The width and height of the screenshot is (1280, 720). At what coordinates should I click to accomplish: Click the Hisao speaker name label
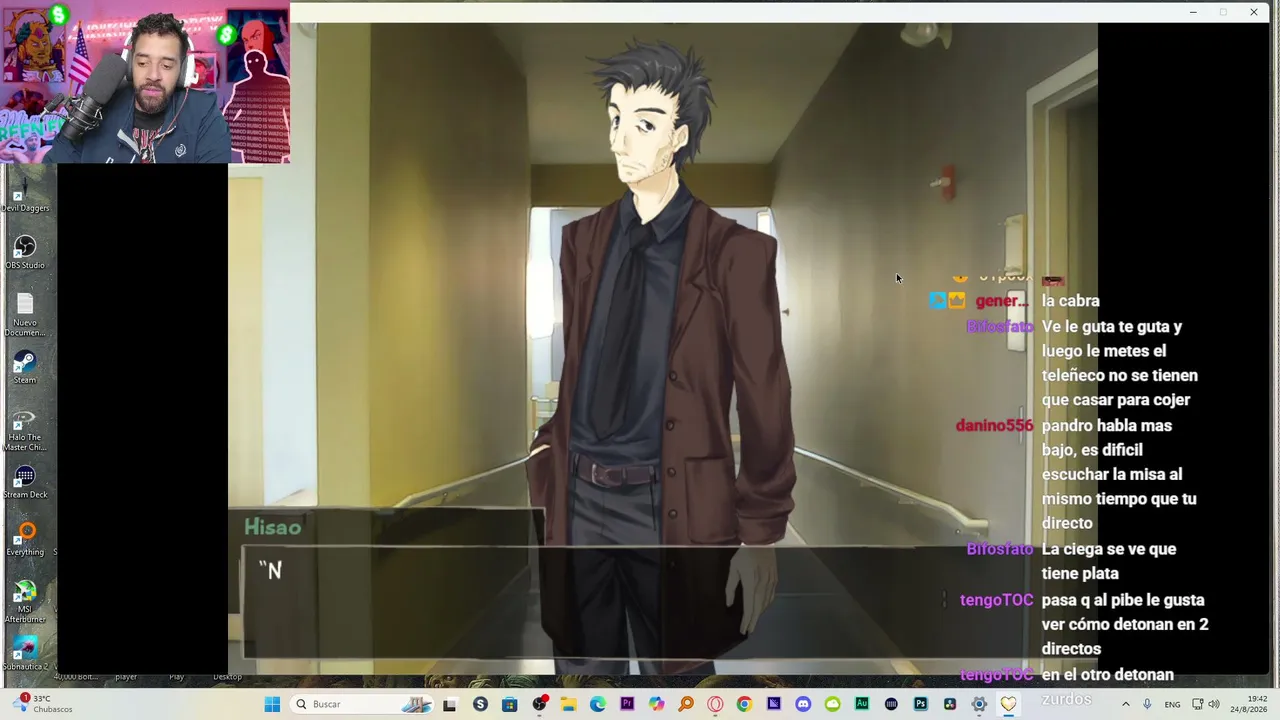272,527
